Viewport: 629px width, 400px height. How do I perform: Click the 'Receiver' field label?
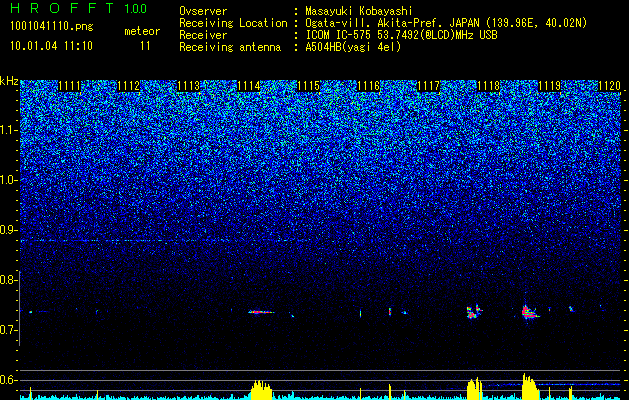click(203, 35)
